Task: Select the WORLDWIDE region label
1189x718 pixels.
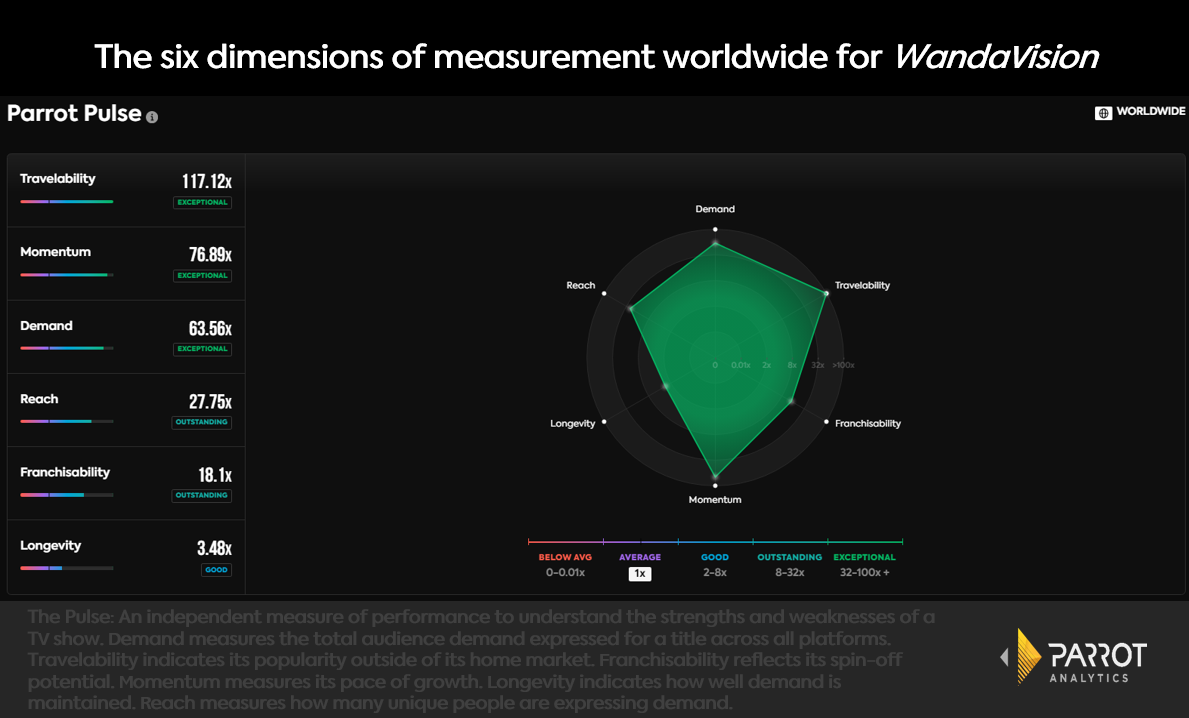Action: pyautogui.click(x=1150, y=111)
